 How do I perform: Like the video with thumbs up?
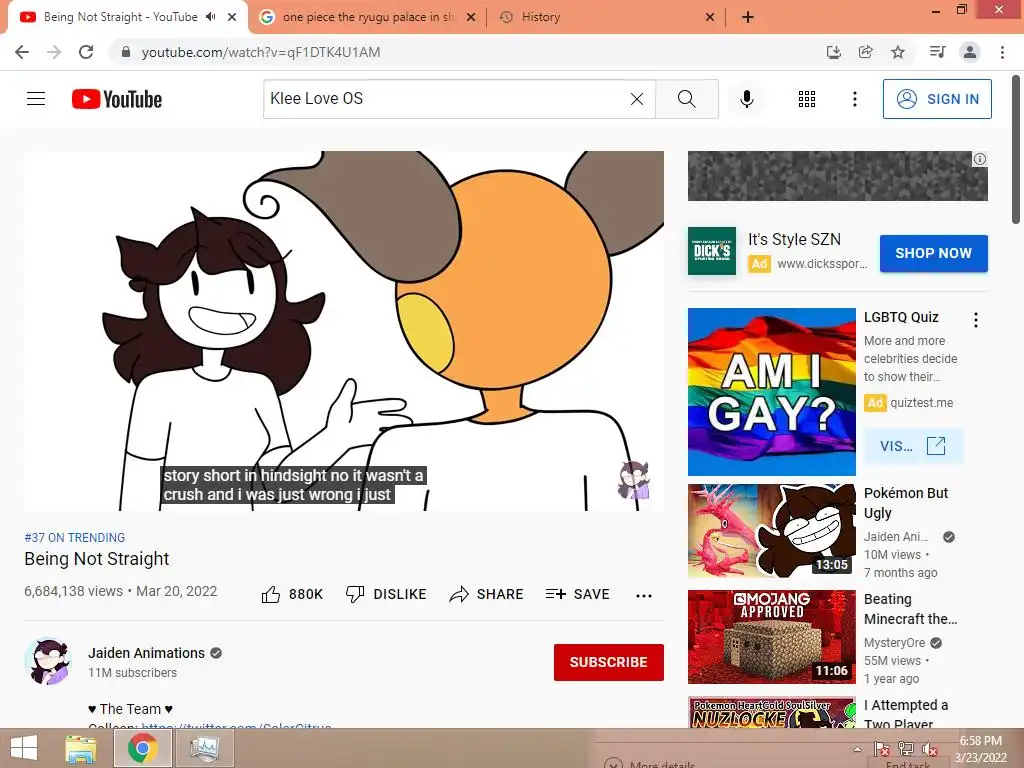point(292,594)
